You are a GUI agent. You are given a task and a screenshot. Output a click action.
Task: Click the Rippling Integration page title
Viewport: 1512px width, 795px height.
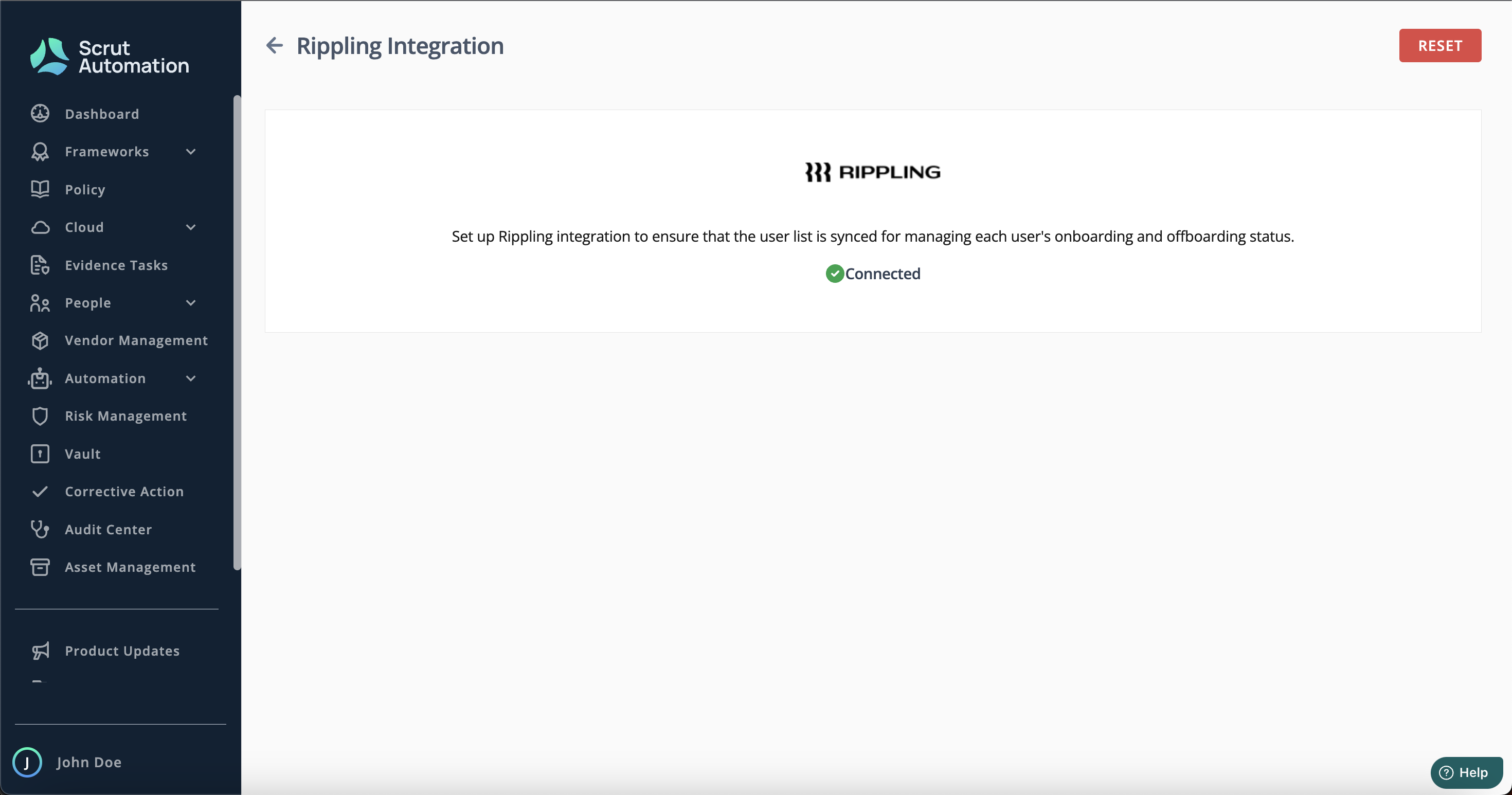tap(400, 46)
